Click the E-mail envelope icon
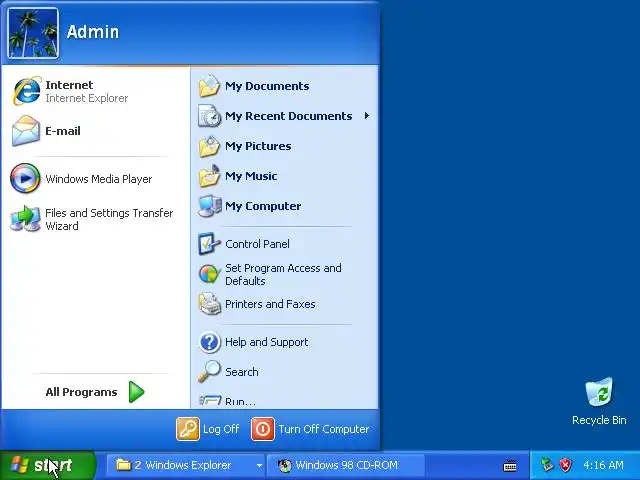The width and height of the screenshot is (640, 480). (26, 131)
